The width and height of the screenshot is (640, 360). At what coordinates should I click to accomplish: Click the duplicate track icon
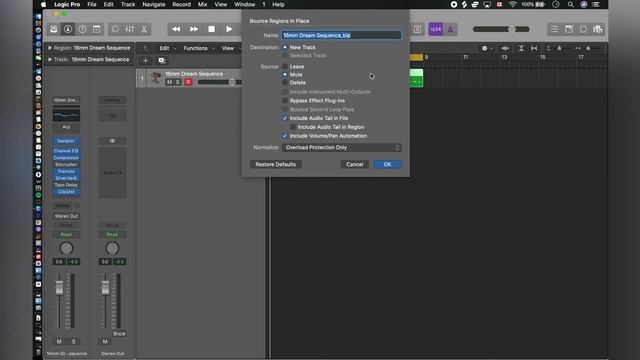tap(162, 61)
